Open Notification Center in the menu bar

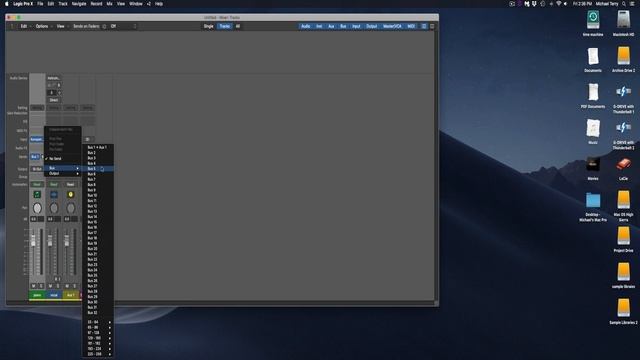633,4
